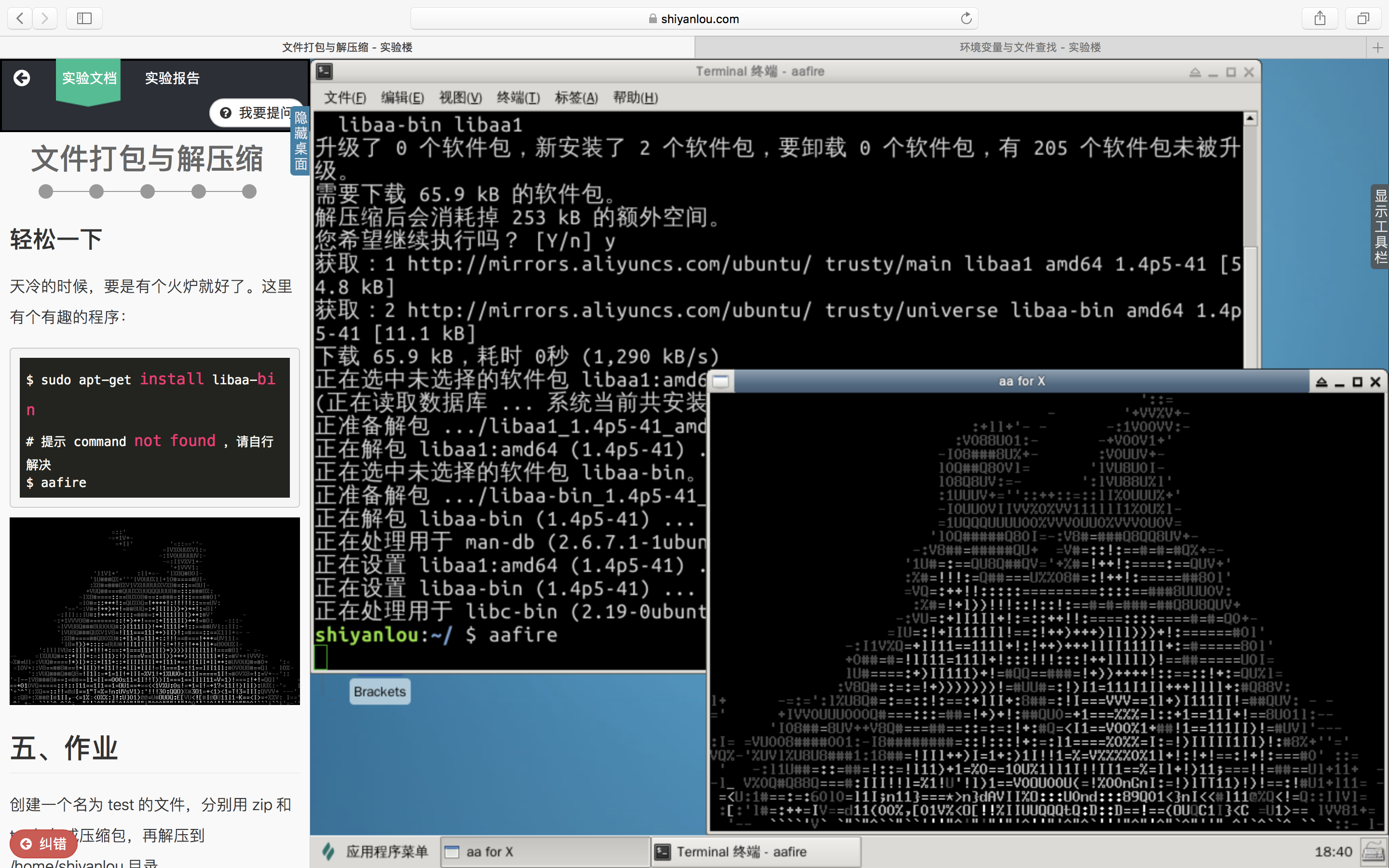Click the keyboard icon in desktop panel
Image resolution: width=1389 pixels, height=868 pixels.
1373,852
